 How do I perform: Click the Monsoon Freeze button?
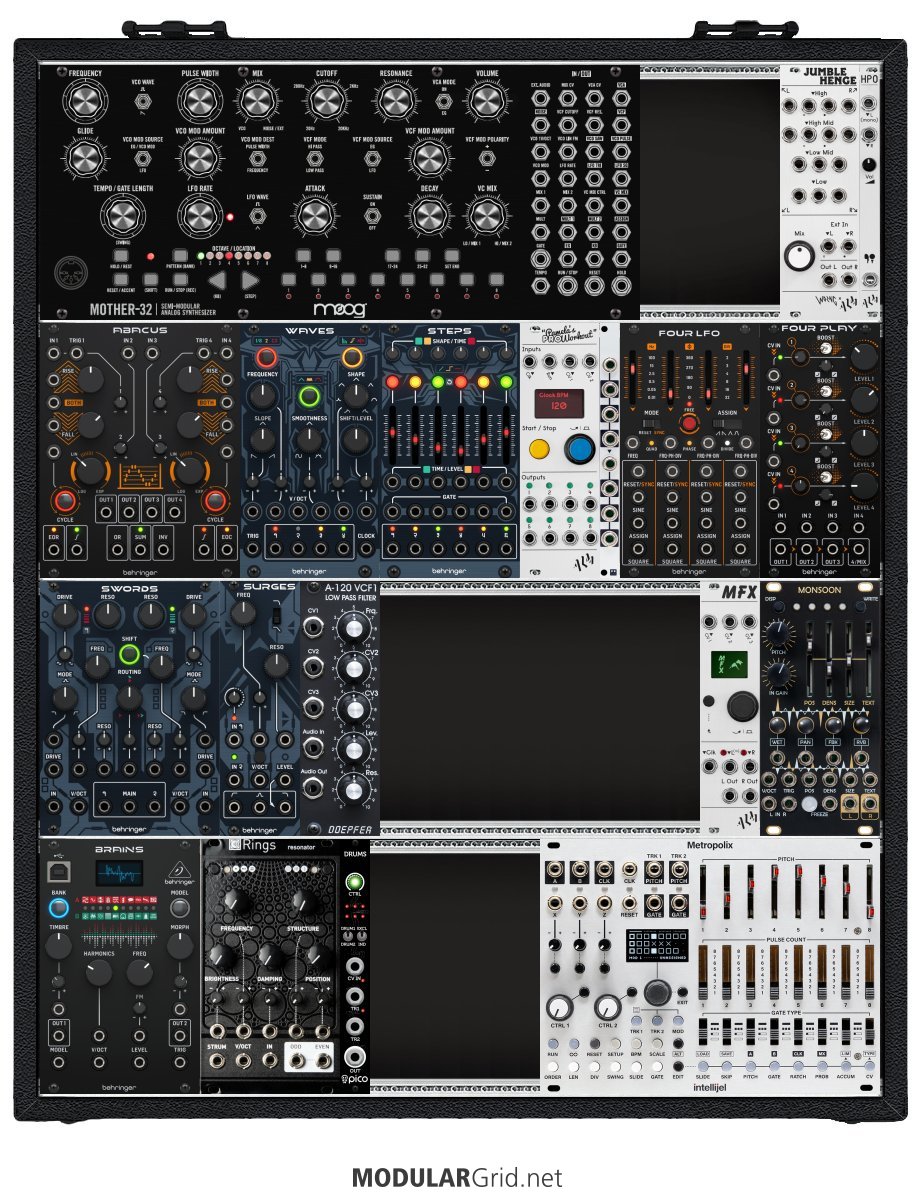coord(809,804)
